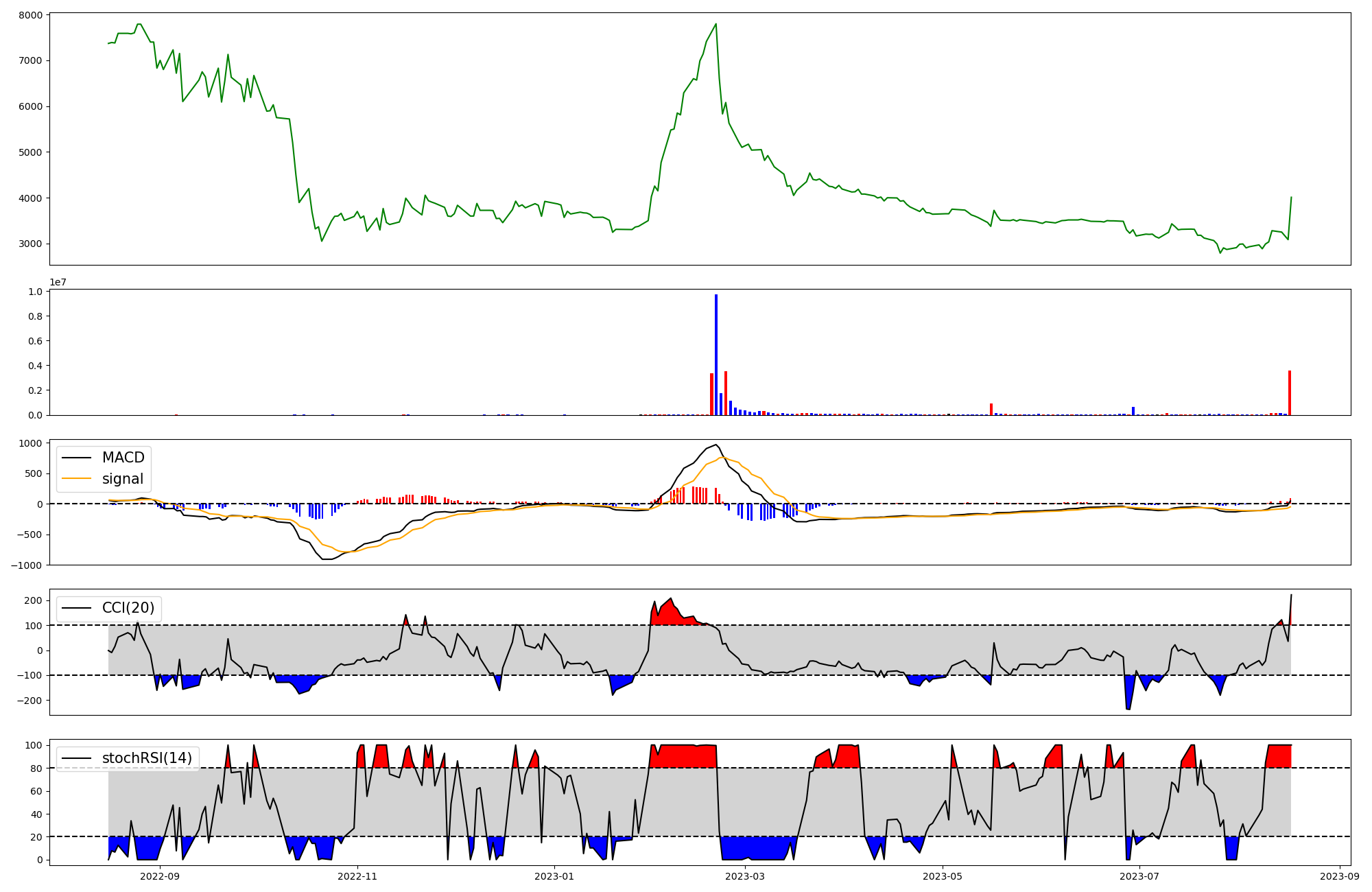
Task: Click the last red volume bar
Action: [x=1290, y=393]
